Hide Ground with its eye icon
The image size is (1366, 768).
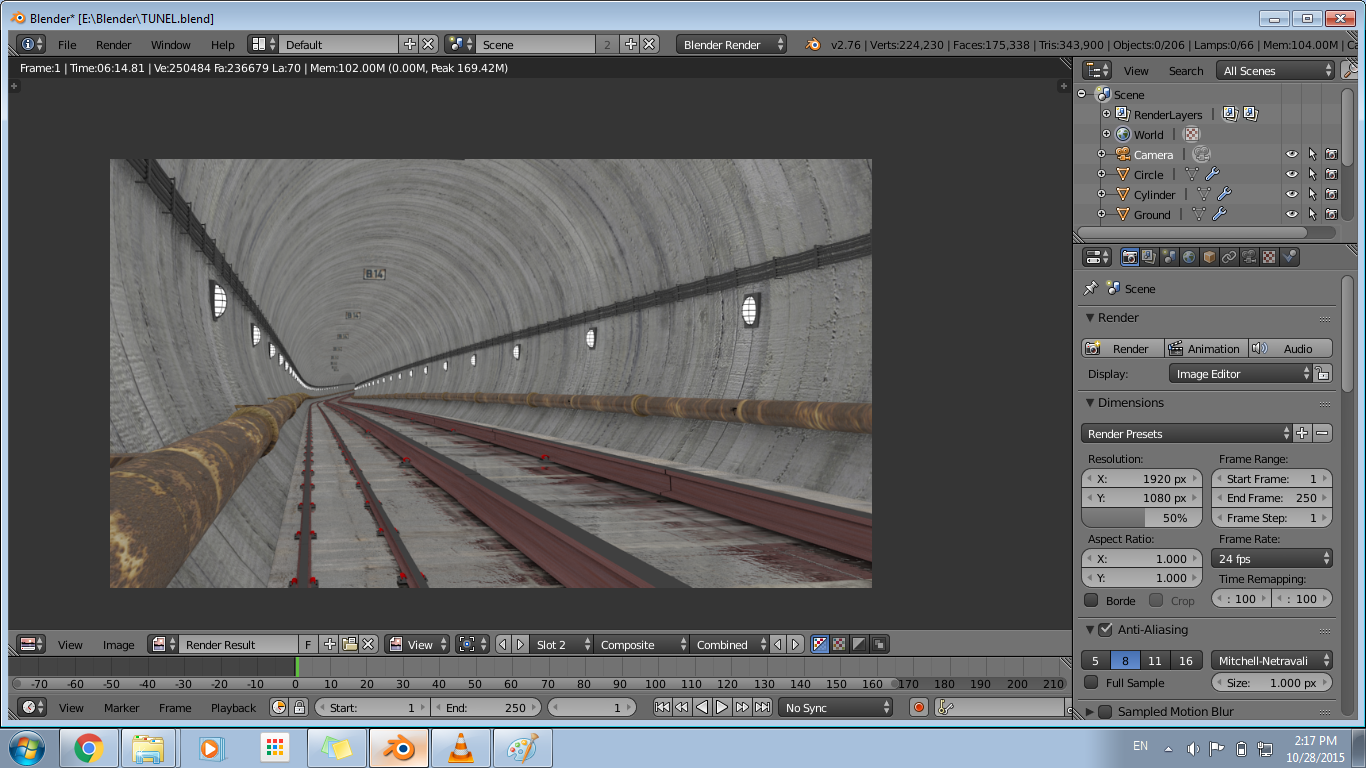coord(1291,214)
